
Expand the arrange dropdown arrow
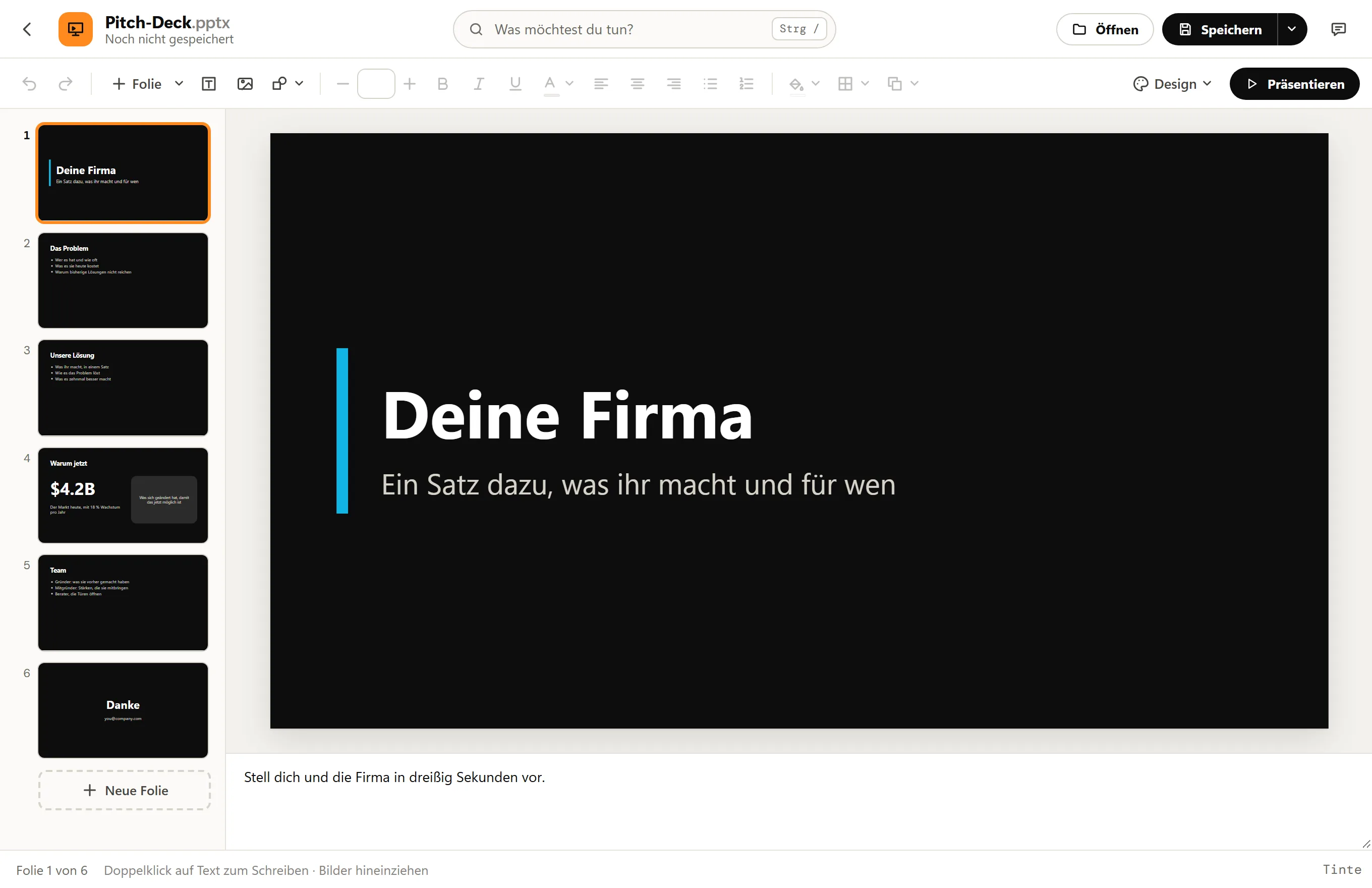914,84
